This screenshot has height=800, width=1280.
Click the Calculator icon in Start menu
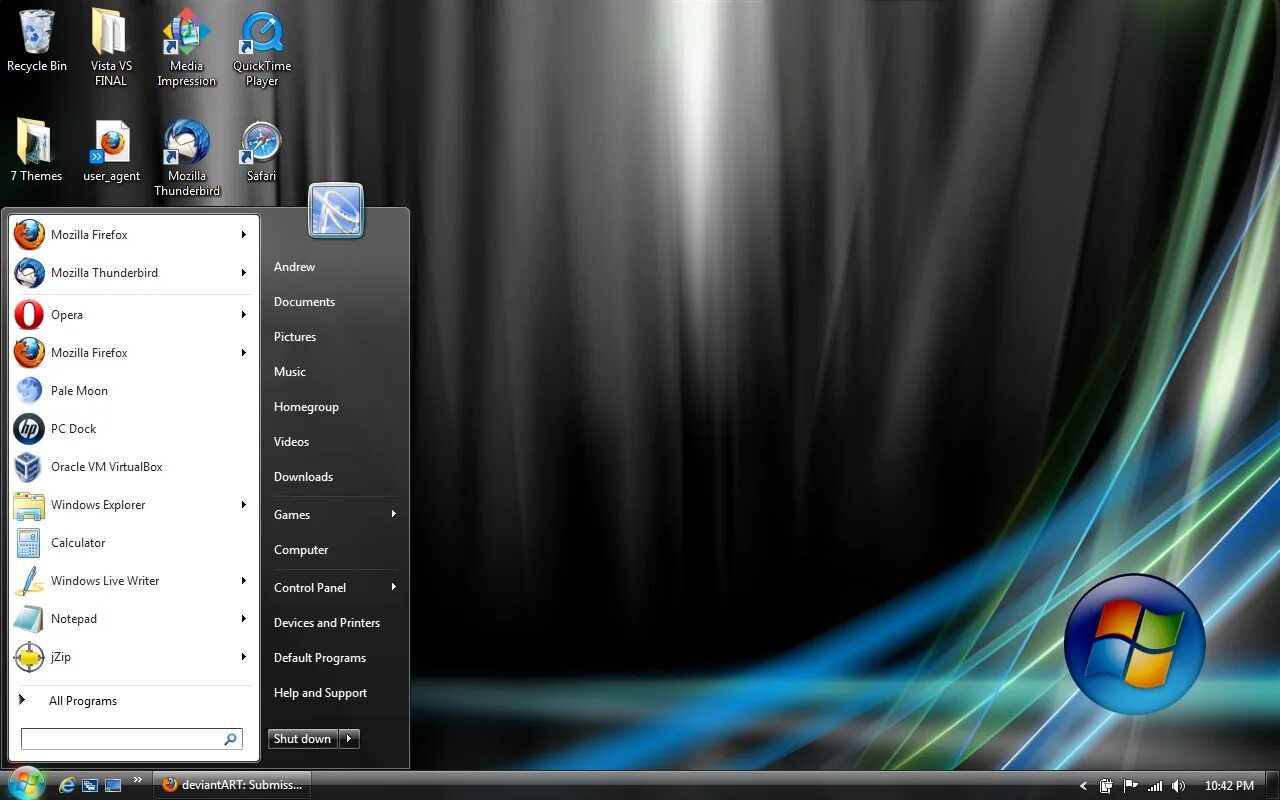pyautogui.click(x=29, y=543)
